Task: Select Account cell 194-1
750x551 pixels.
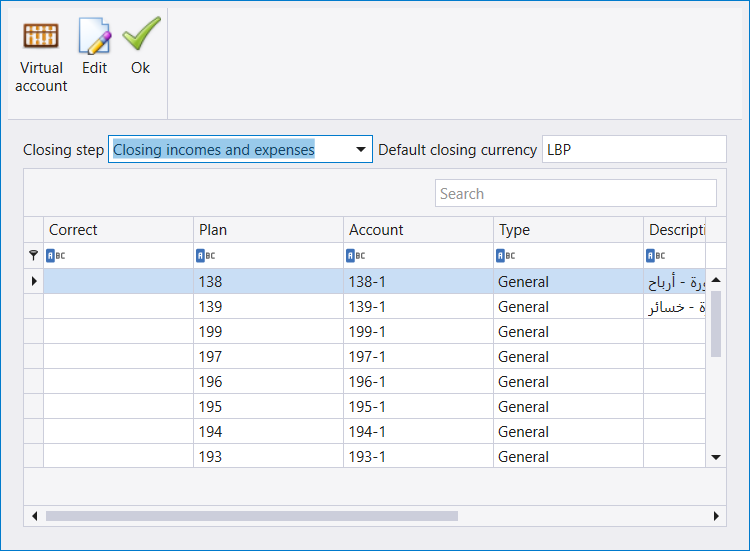Action: pos(419,431)
